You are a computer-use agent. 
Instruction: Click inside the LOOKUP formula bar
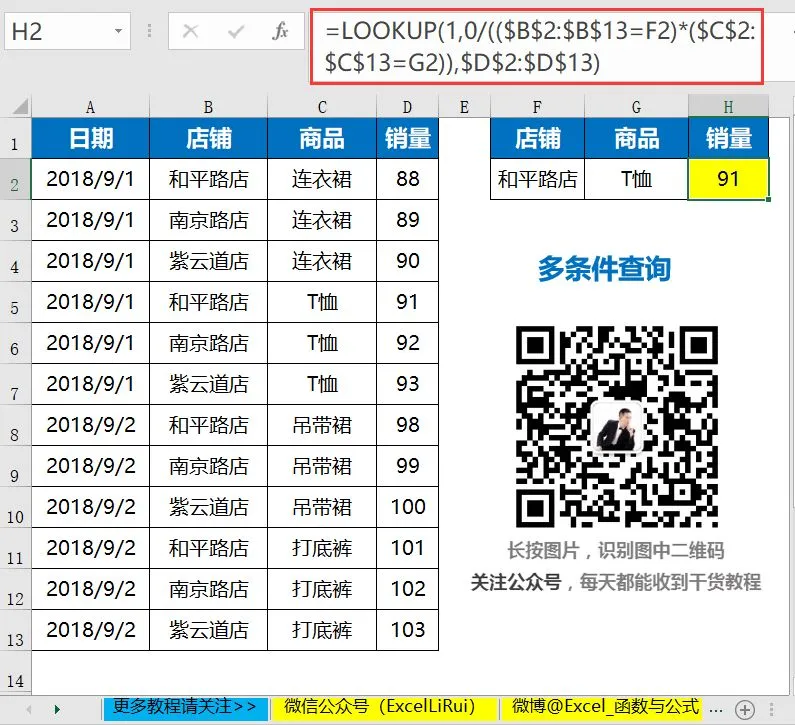tap(537, 47)
